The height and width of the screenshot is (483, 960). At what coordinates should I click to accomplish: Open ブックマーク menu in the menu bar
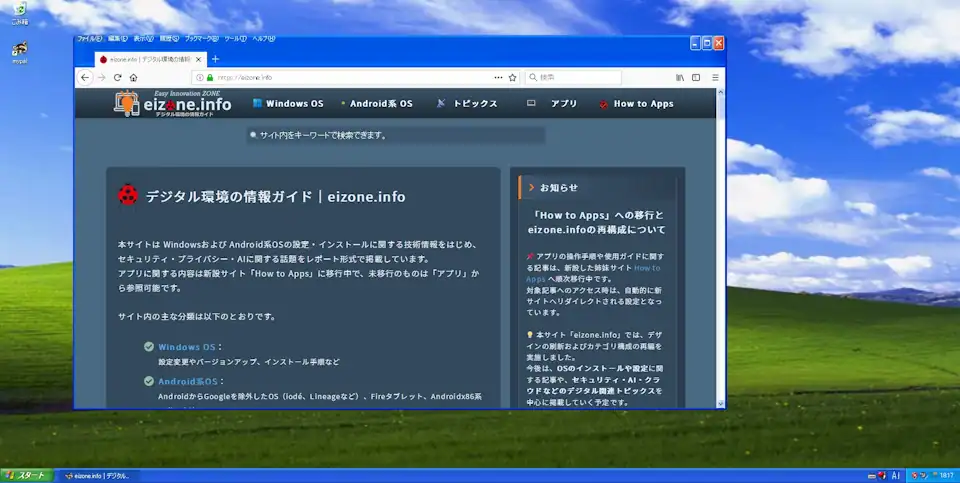(201, 39)
